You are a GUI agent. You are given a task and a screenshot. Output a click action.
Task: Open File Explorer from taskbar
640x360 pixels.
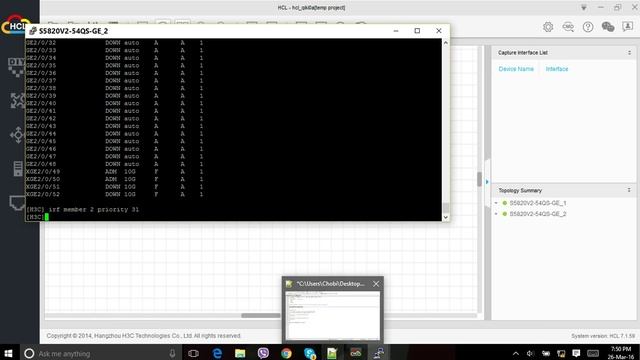click(240, 353)
